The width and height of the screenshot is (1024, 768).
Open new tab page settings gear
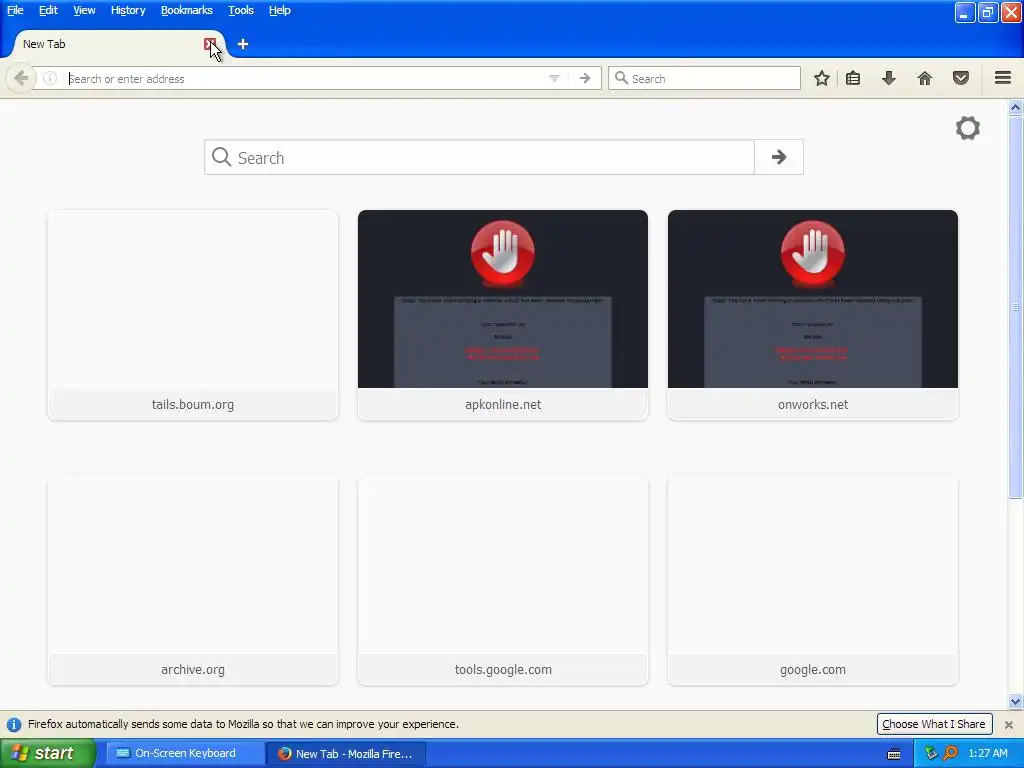coord(968,128)
